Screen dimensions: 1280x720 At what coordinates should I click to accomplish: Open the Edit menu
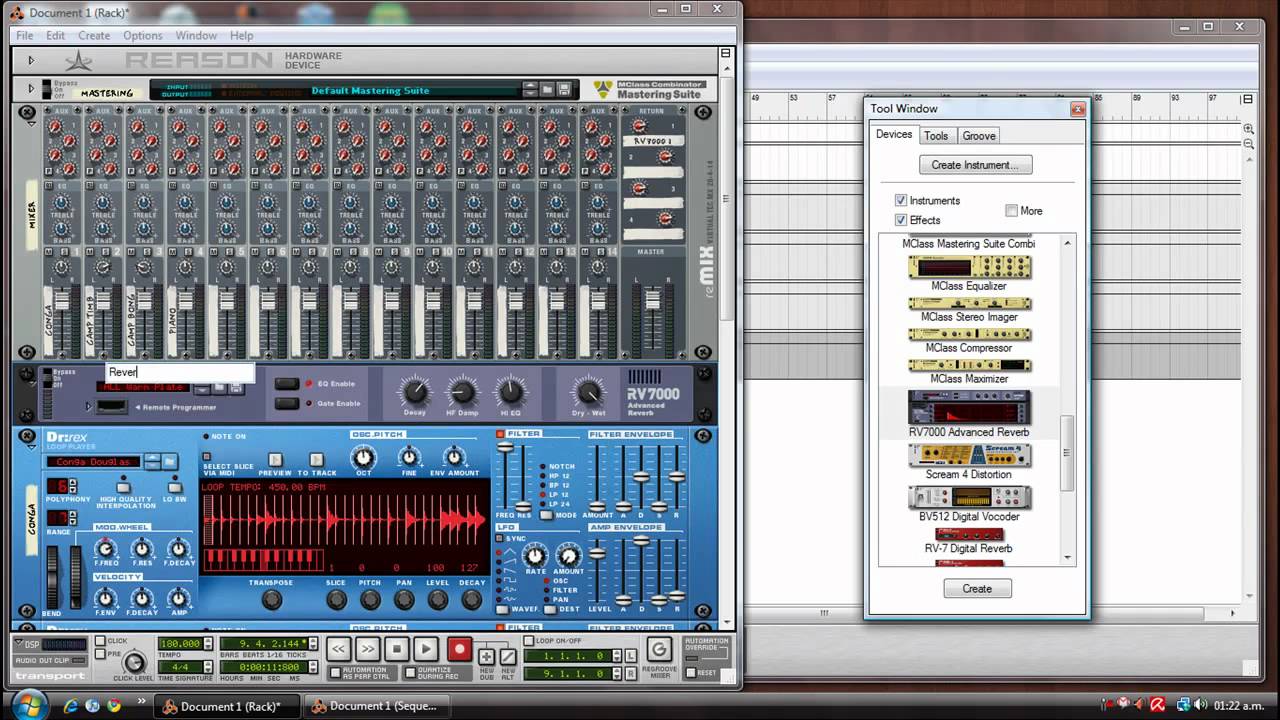56,35
